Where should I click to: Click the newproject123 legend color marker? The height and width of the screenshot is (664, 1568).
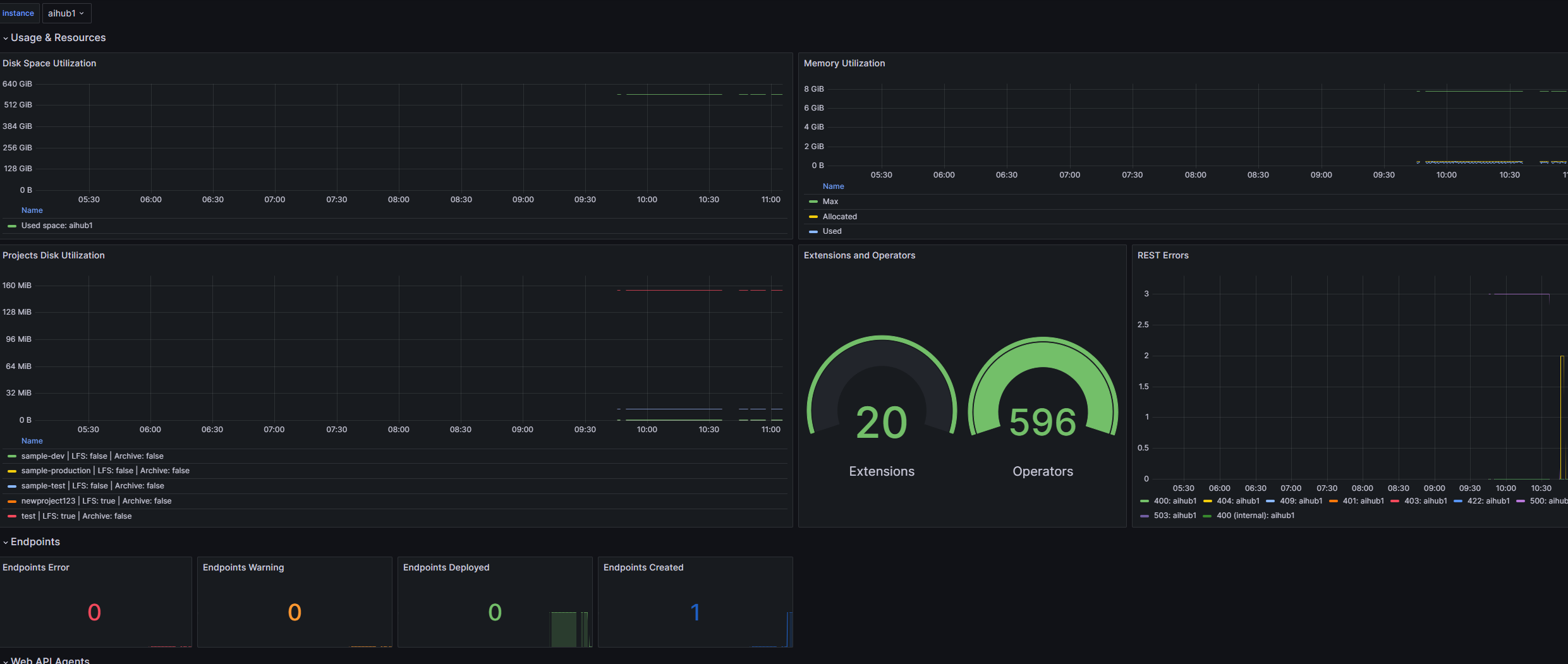click(x=12, y=502)
